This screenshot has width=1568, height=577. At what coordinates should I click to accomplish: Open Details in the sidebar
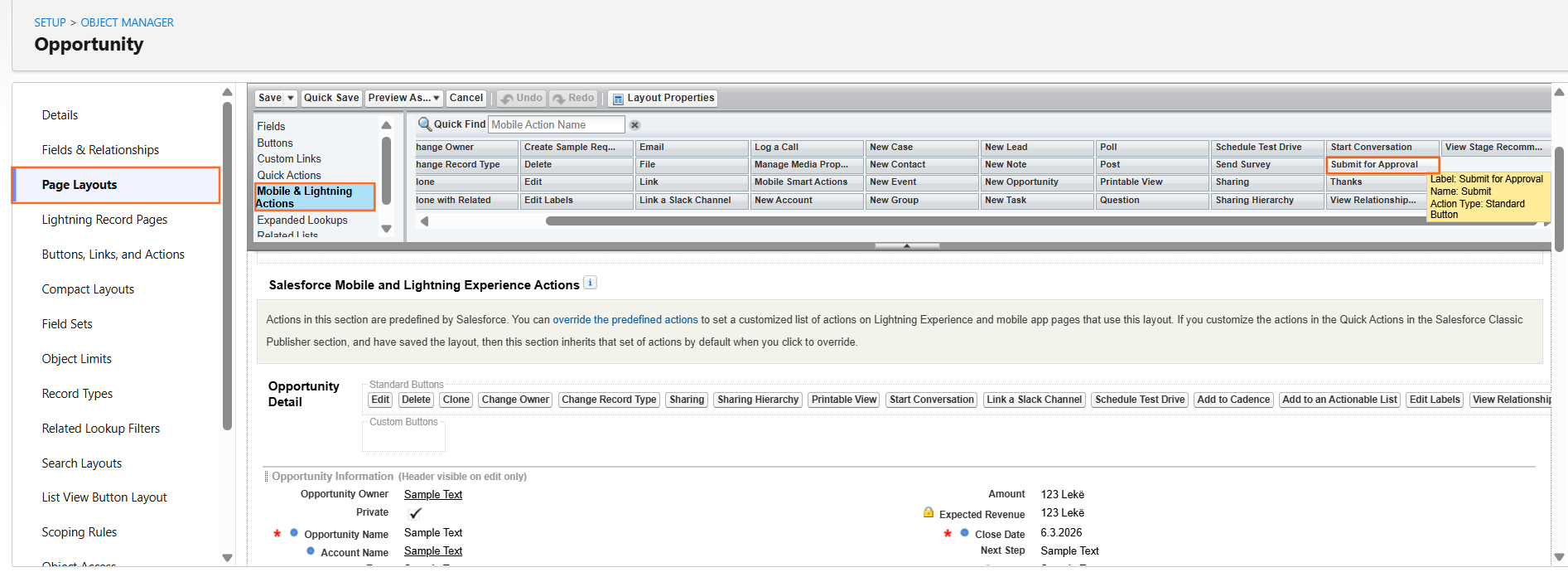[60, 115]
